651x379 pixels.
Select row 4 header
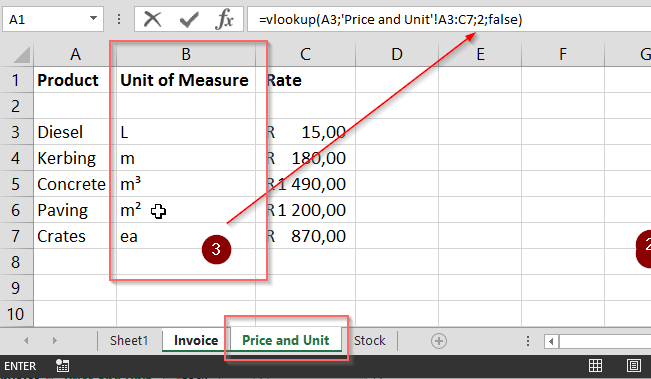click(17, 158)
